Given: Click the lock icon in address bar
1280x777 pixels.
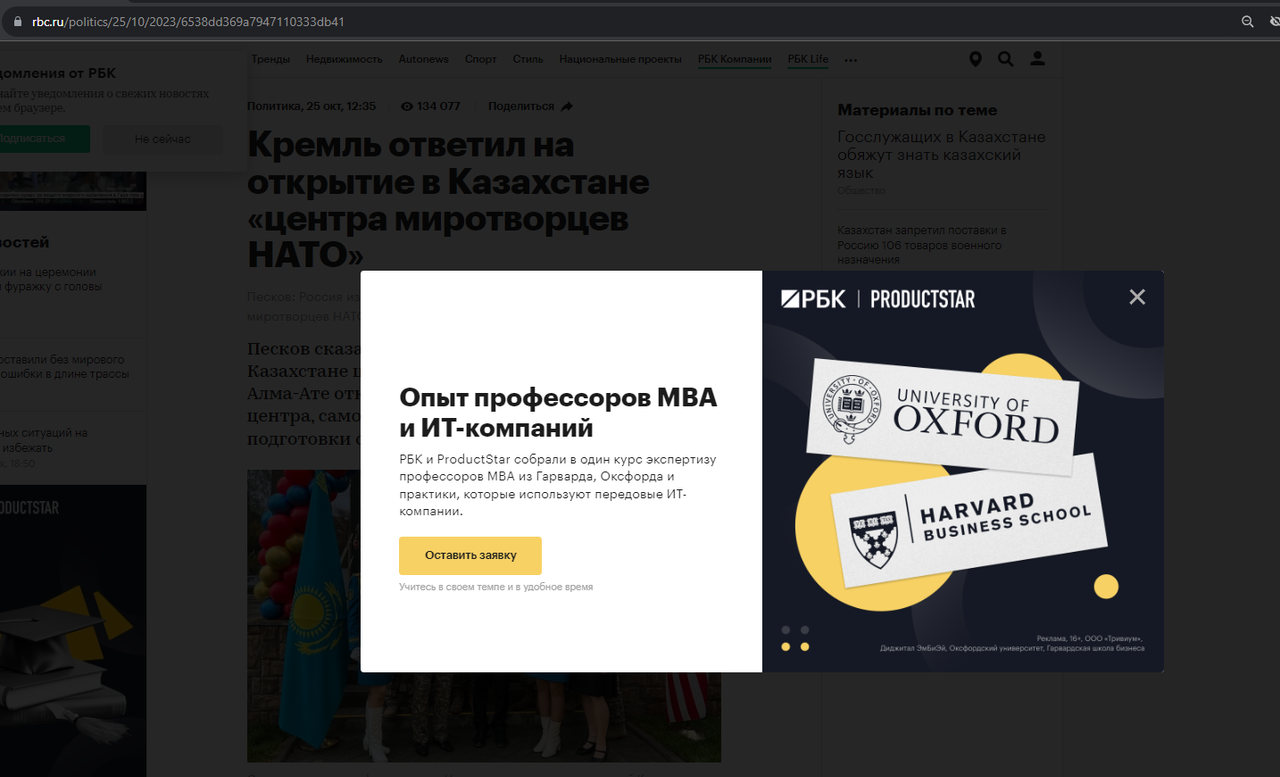Looking at the screenshot, I should (x=16, y=21).
